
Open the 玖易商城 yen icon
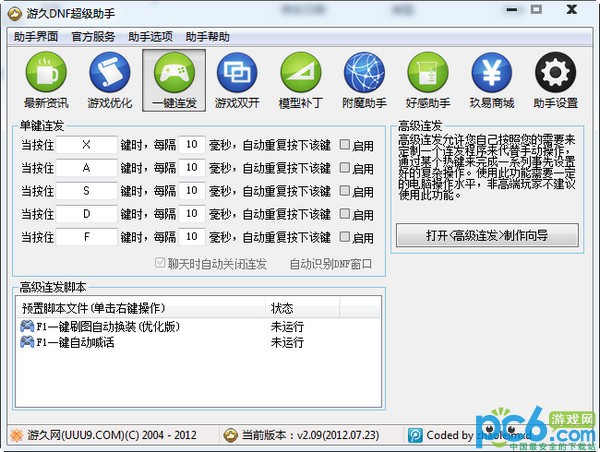492,73
